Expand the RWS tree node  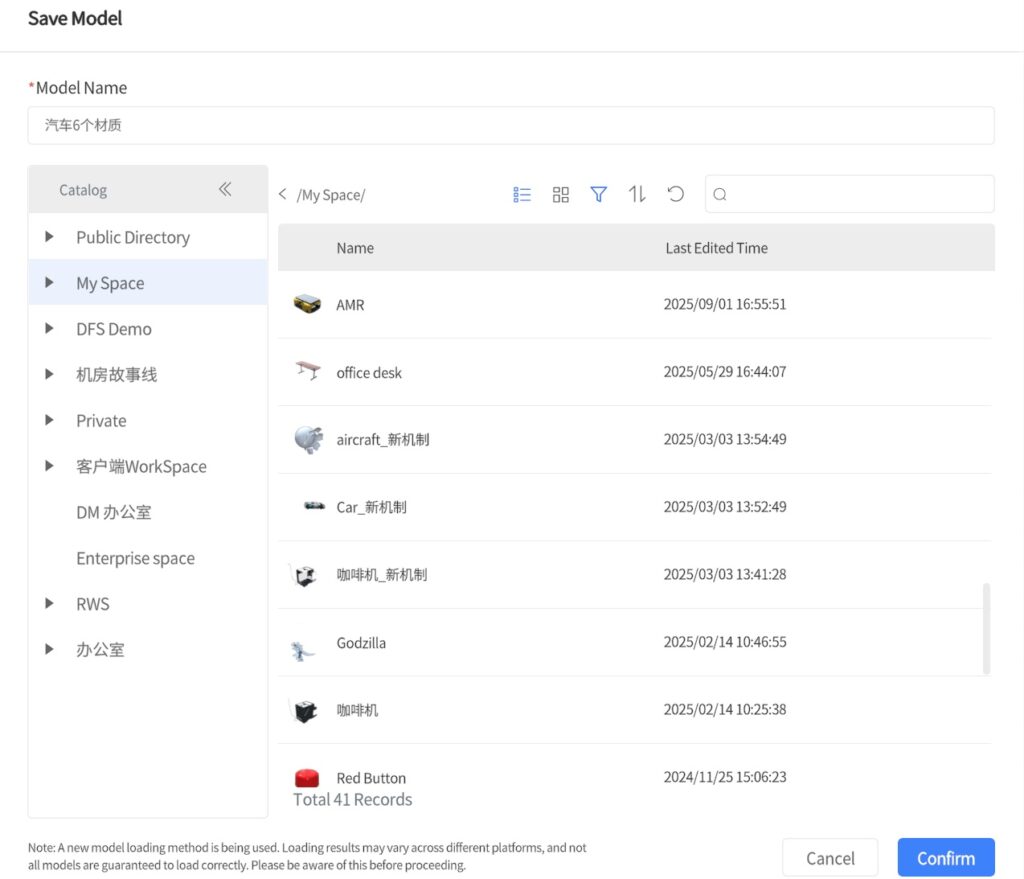pos(49,603)
